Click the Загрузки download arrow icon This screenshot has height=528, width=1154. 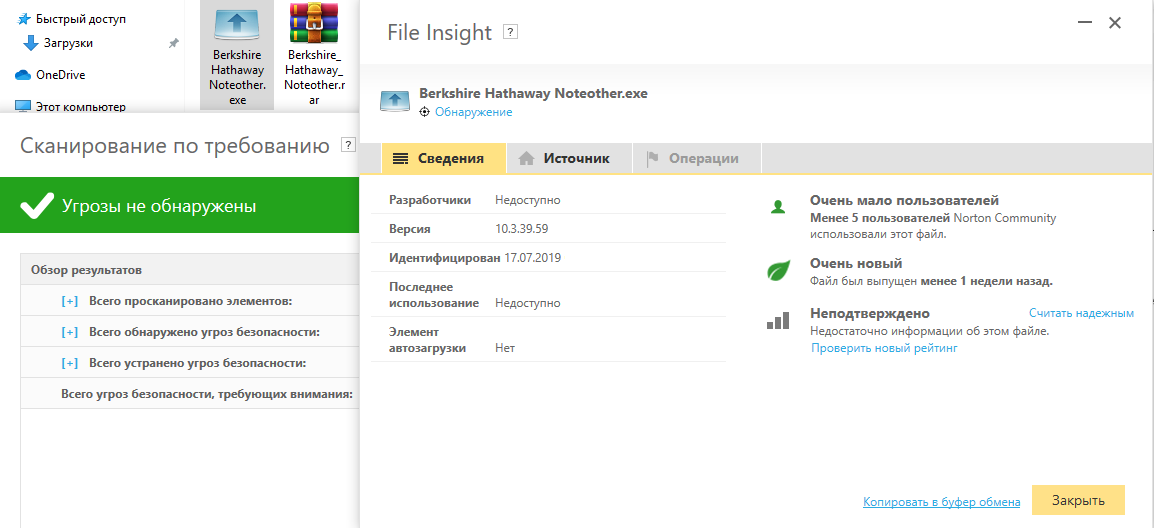pos(30,43)
